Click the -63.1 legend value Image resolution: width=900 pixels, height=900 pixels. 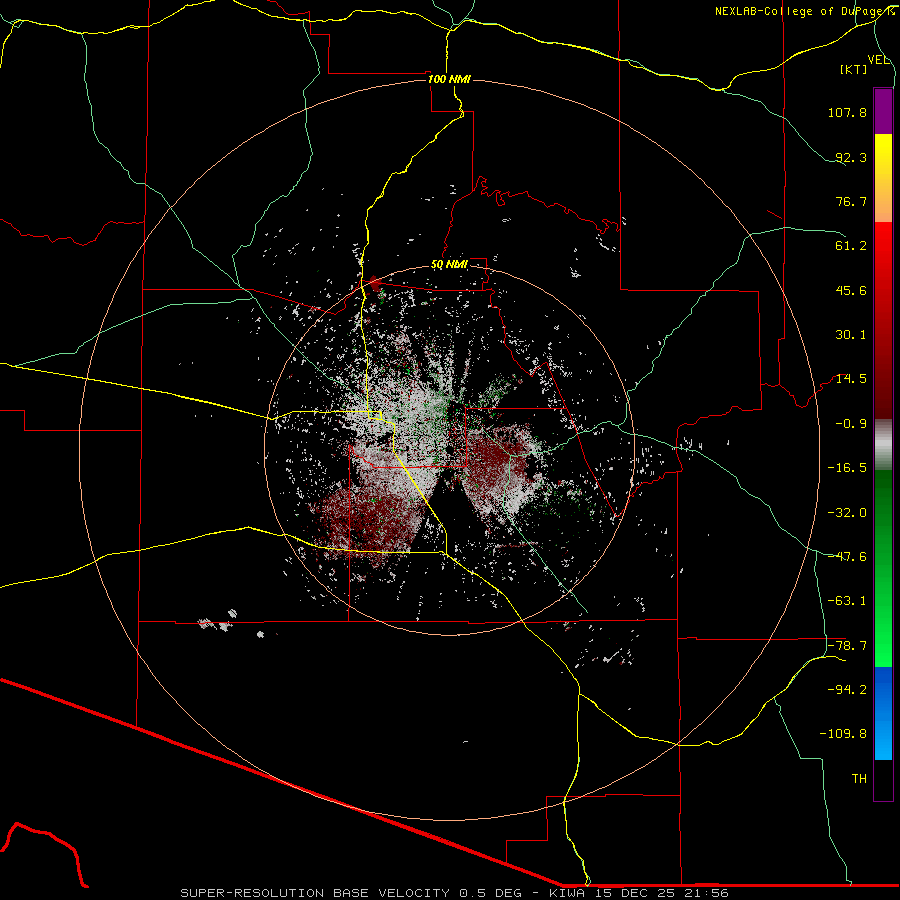pyautogui.click(x=847, y=601)
